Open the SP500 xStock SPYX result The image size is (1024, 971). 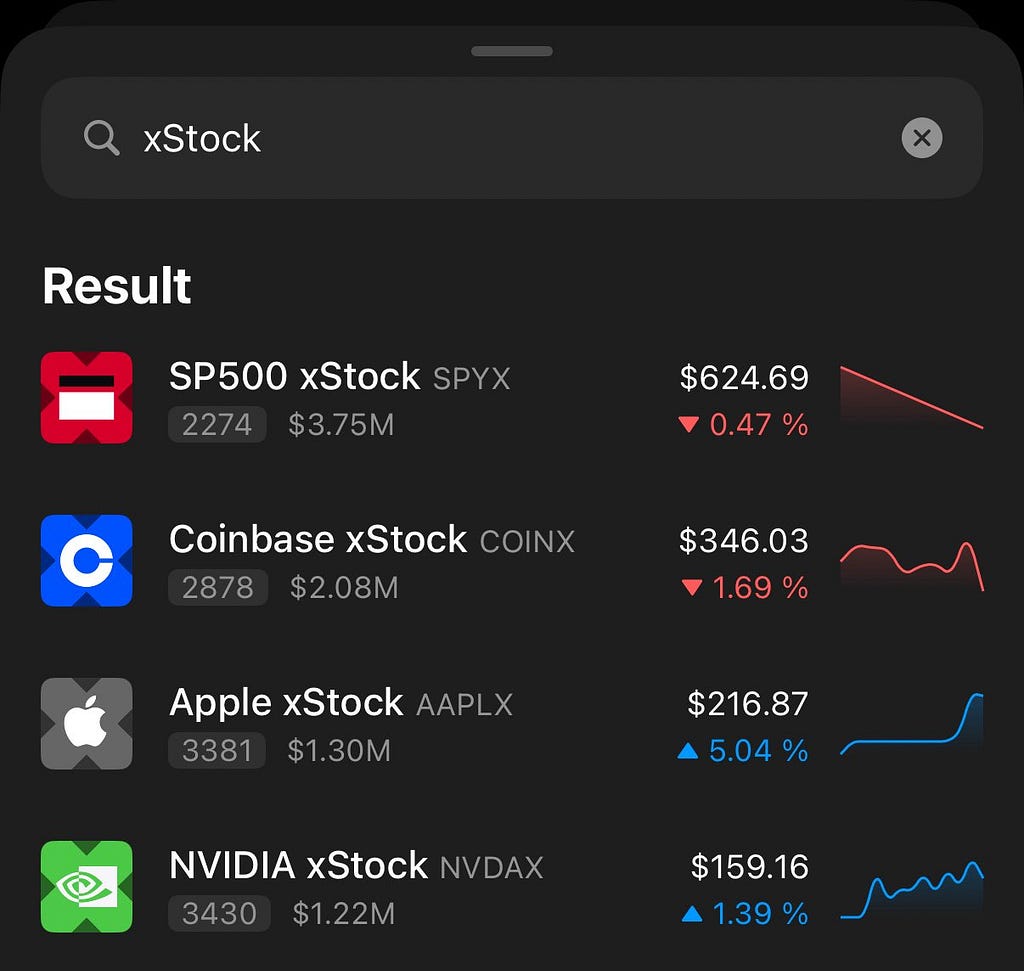pyautogui.click(x=512, y=397)
